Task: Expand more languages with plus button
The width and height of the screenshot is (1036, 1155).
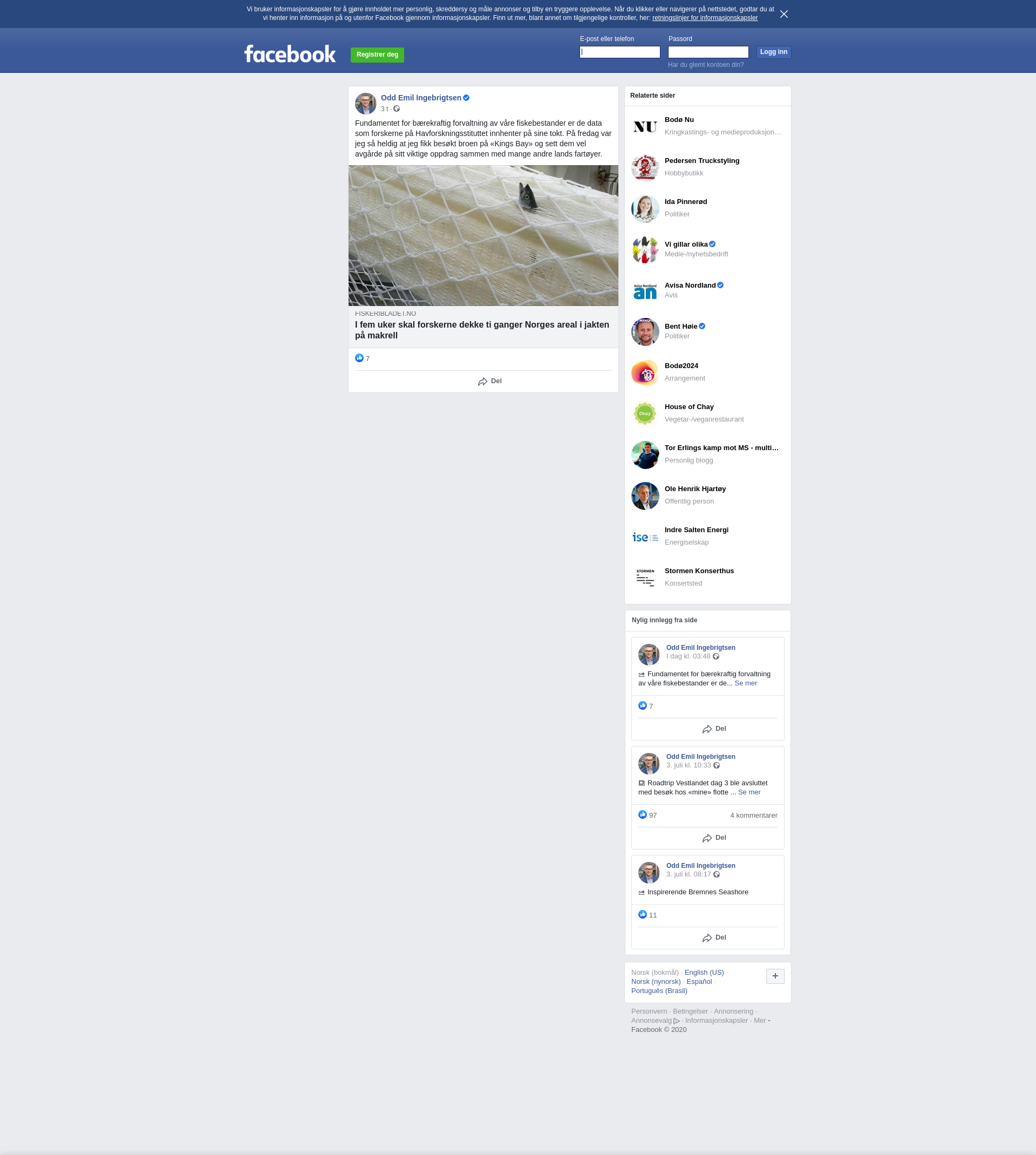Action: click(775, 976)
